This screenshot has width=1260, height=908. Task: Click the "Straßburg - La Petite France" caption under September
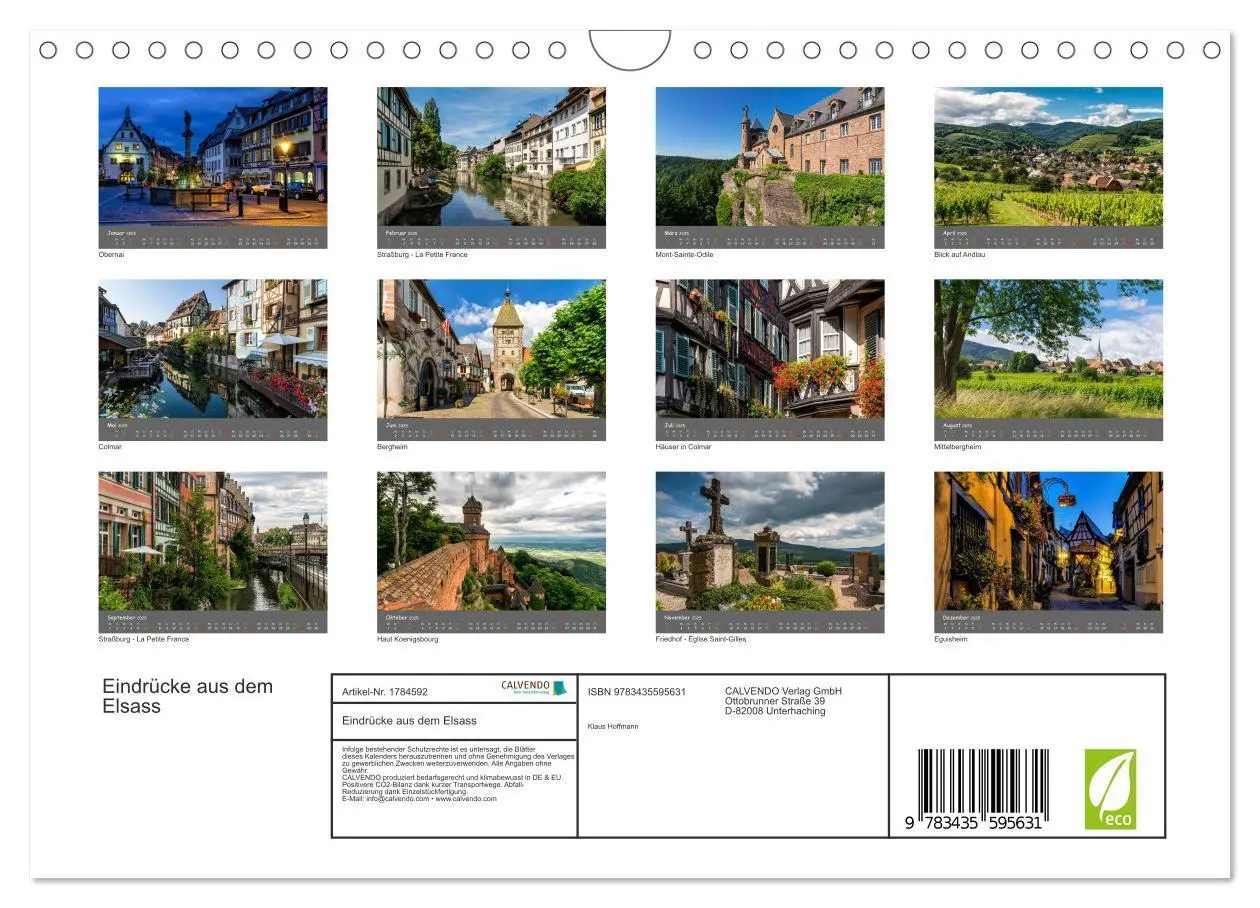[x=144, y=639]
